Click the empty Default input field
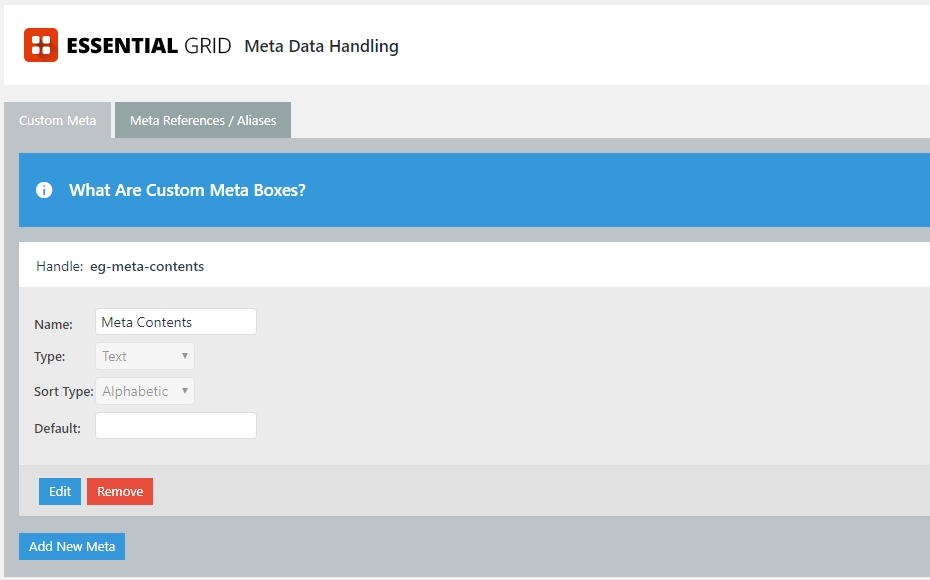 [x=176, y=426]
